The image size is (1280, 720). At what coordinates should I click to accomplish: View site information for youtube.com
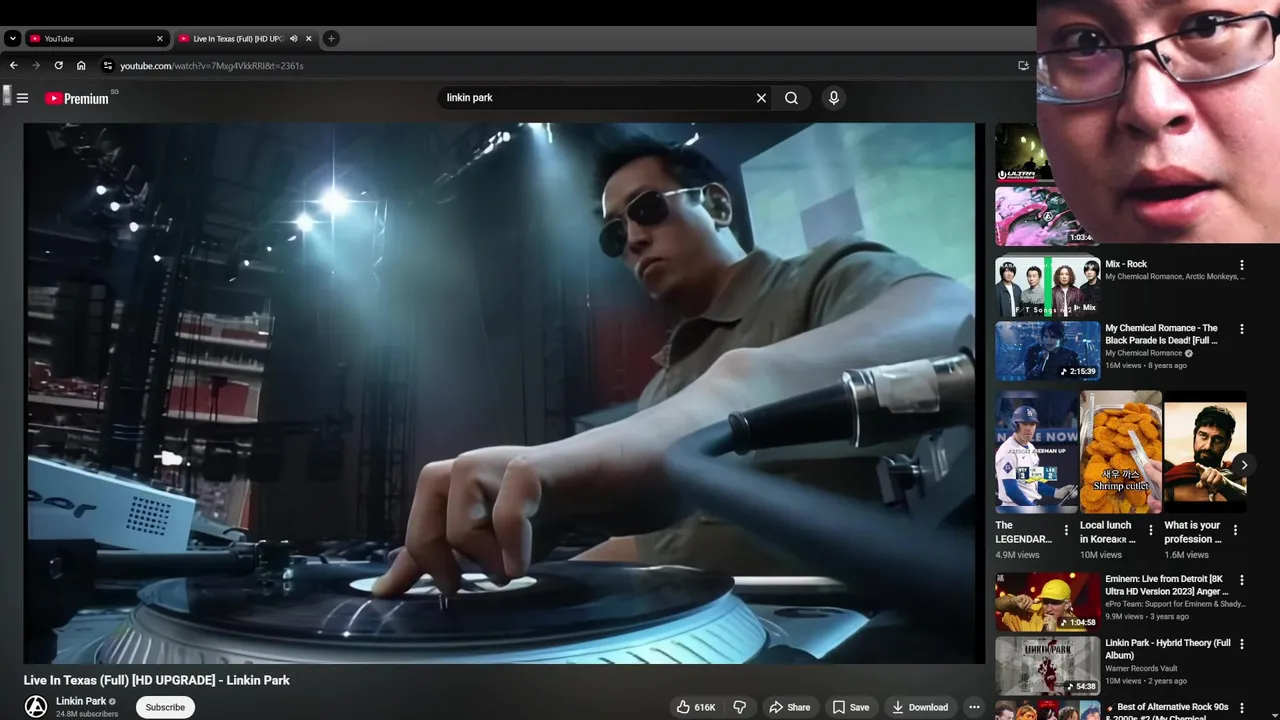pyautogui.click(x=108, y=66)
